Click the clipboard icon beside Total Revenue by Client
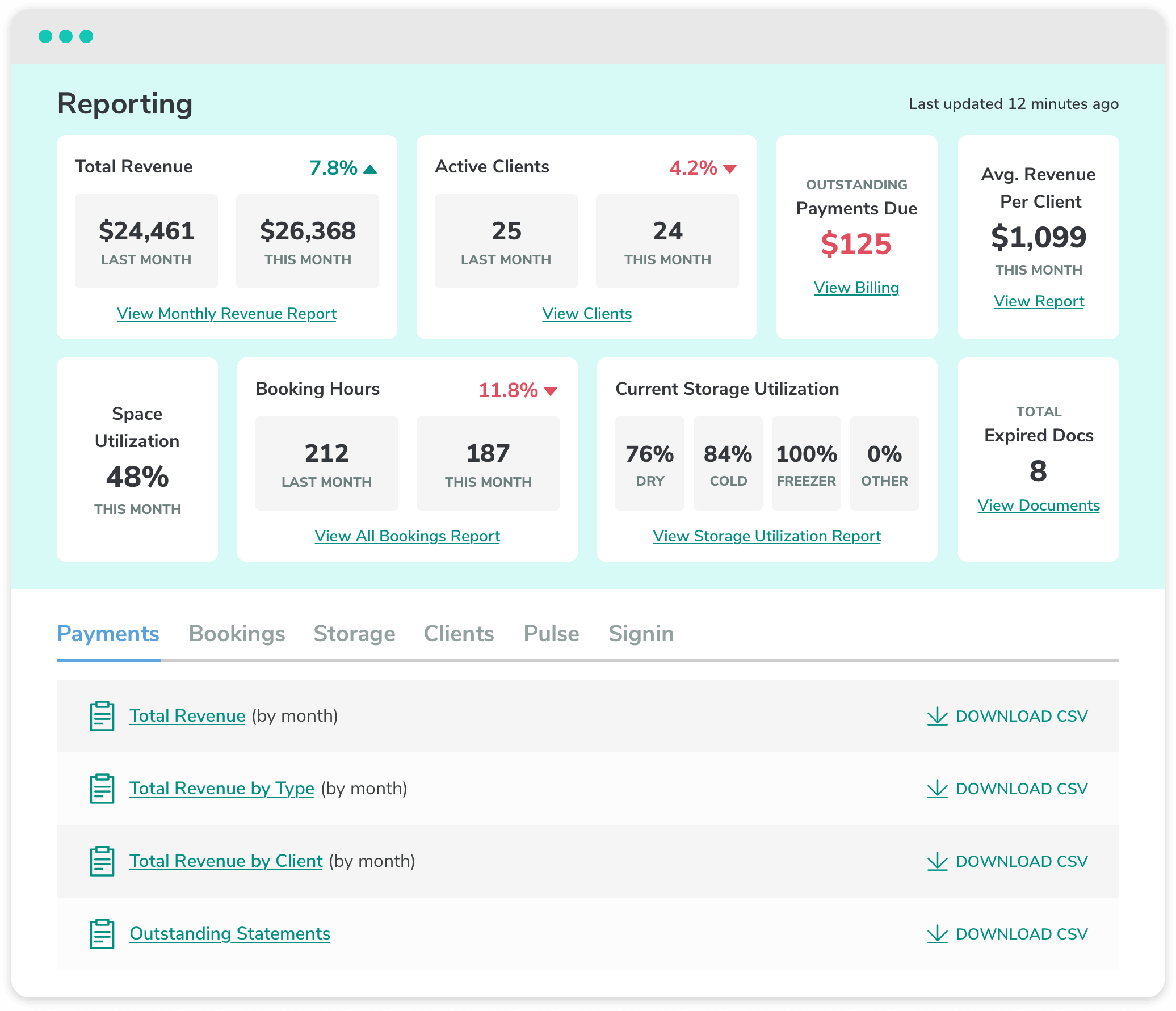This screenshot has width=1176, height=1011. [x=102, y=861]
